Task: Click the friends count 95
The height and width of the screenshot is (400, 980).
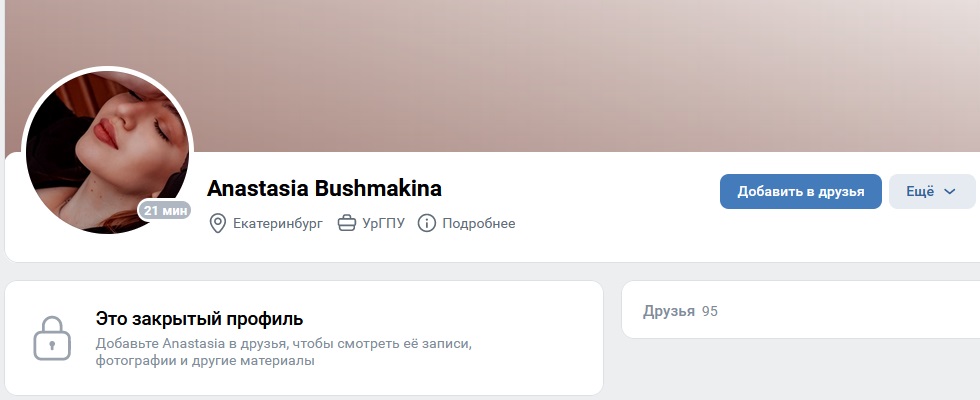Action: tap(709, 311)
